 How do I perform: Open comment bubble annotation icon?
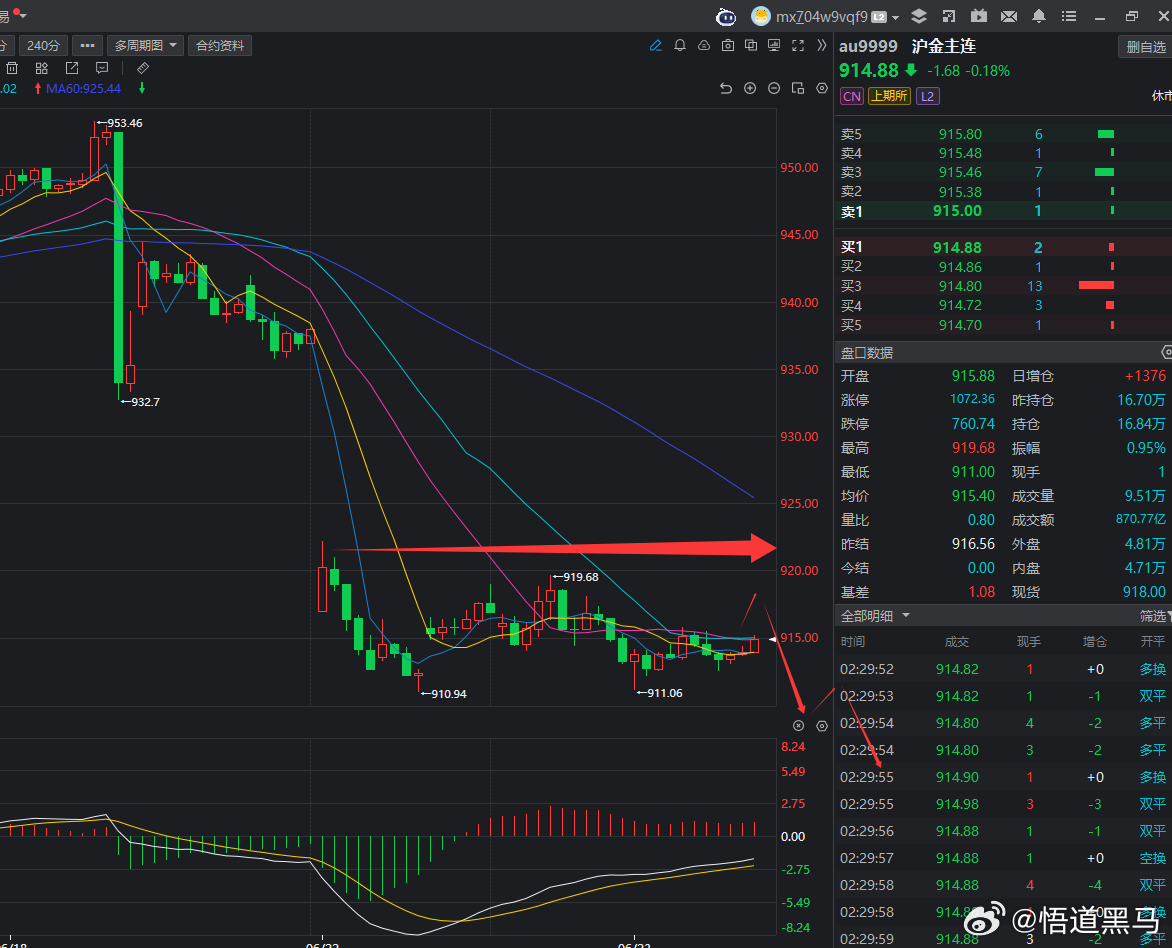coord(102,68)
